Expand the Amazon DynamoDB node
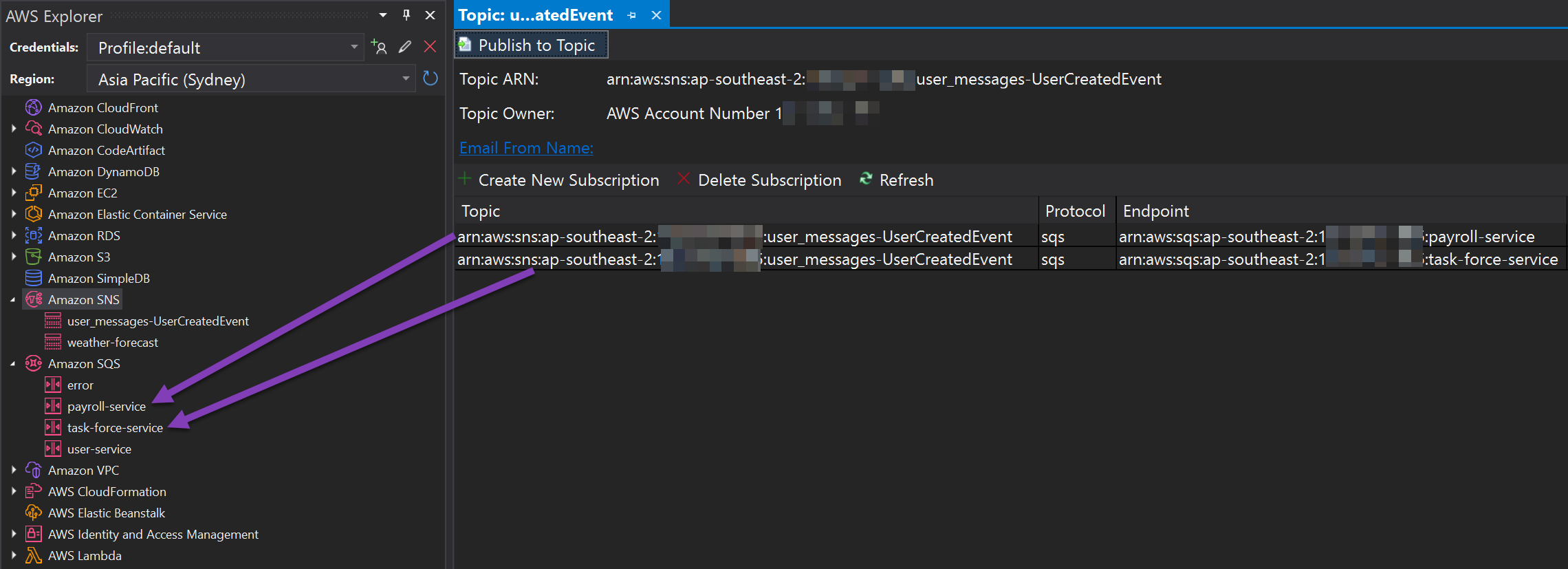 pyautogui.click(x=14, y=171)
